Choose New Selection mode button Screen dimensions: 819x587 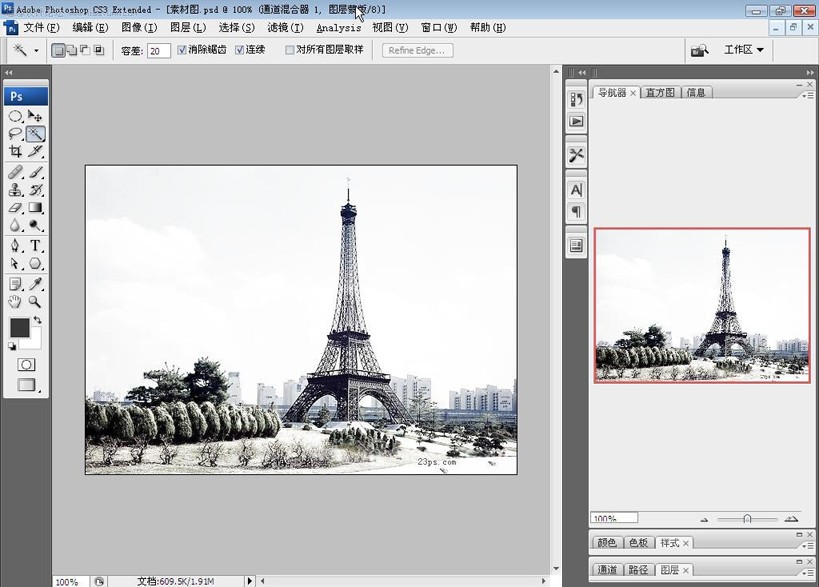click(58, 50)
